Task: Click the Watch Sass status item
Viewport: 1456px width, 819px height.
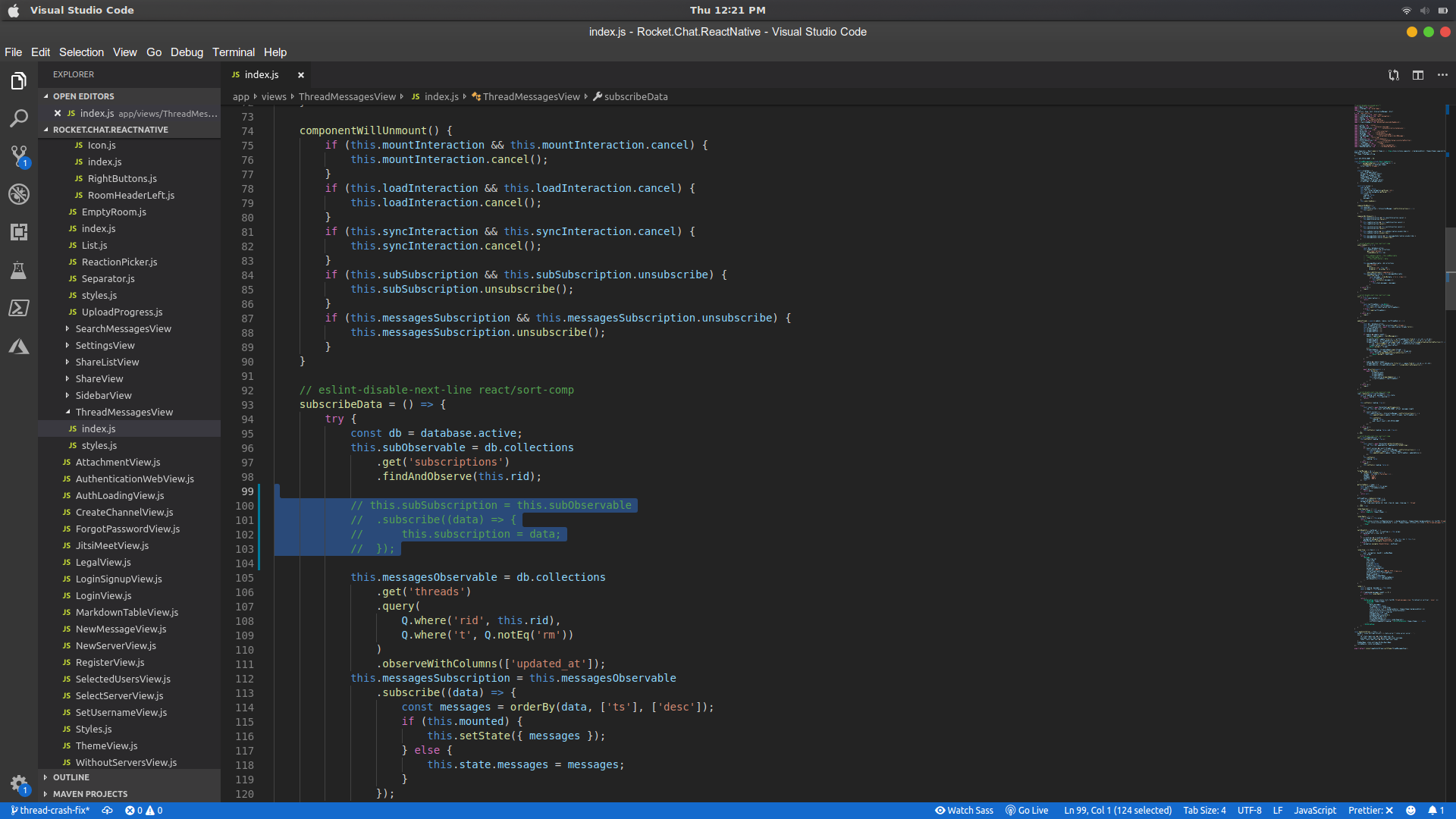Action: tap(964, 811)
